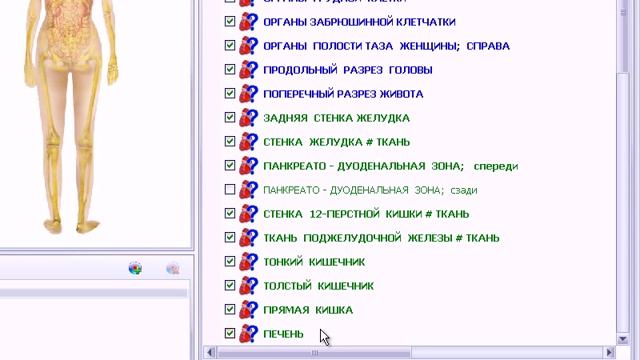
Task: Select the text ЗАДНЯЯ СТЕНКА ЖЕЛУДКА
Action: [x=336, y=118]
